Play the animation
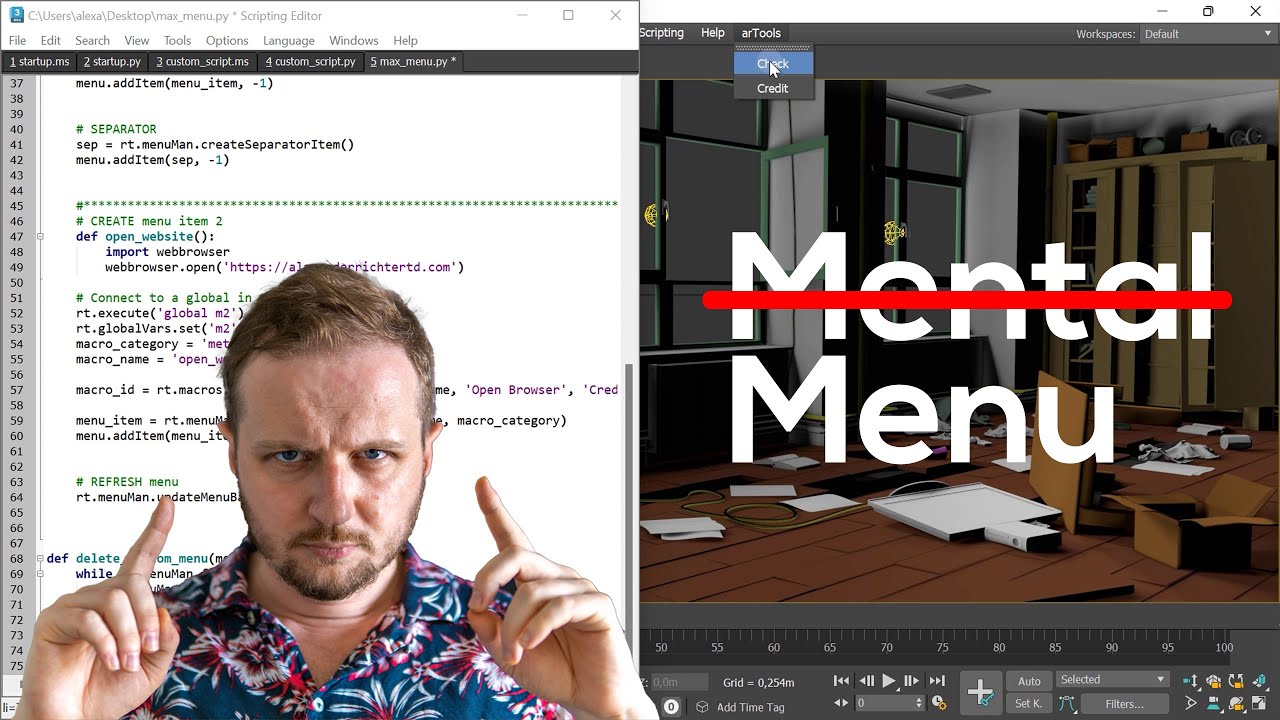This screenshot has height=720, width=1280. tap(889, 681)
